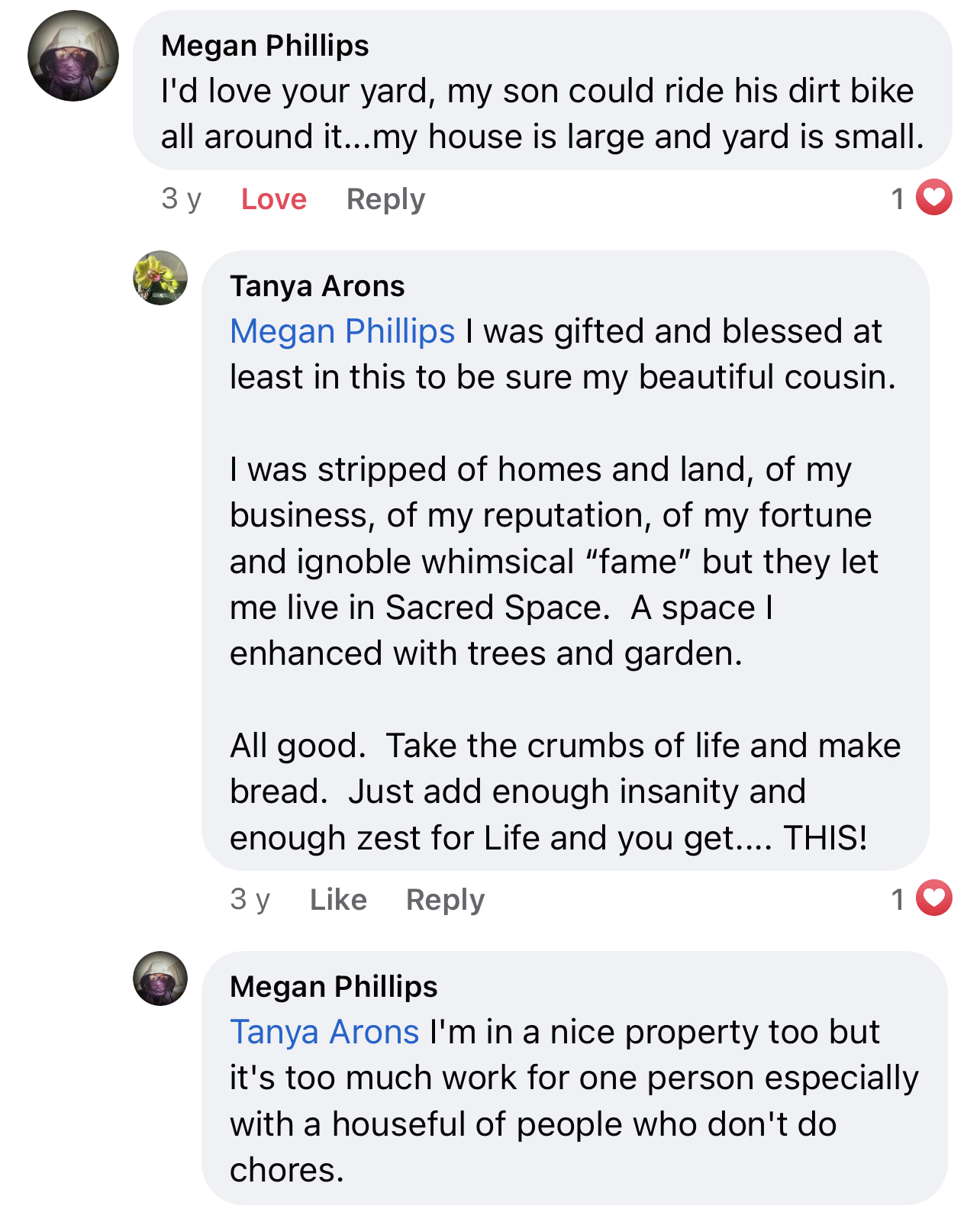Viewport: 980px width, 1209px height.
Task: Select Tanya's comment bubble about crumbs of life
Action: 565,561
